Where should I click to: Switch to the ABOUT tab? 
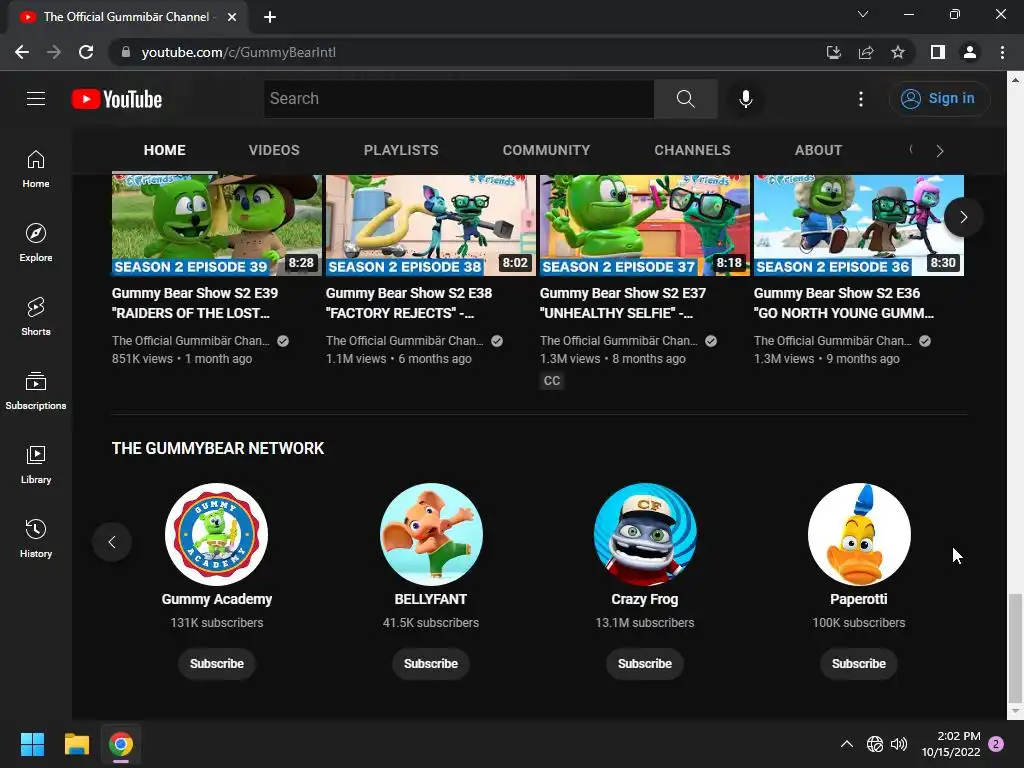[x=818, y=150]
